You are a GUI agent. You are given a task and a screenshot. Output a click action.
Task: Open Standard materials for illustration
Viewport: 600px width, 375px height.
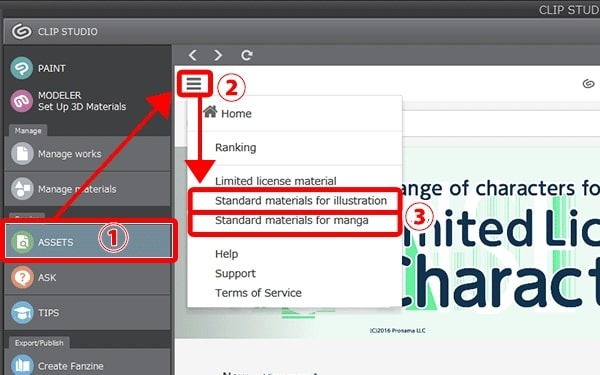(301, 201)
